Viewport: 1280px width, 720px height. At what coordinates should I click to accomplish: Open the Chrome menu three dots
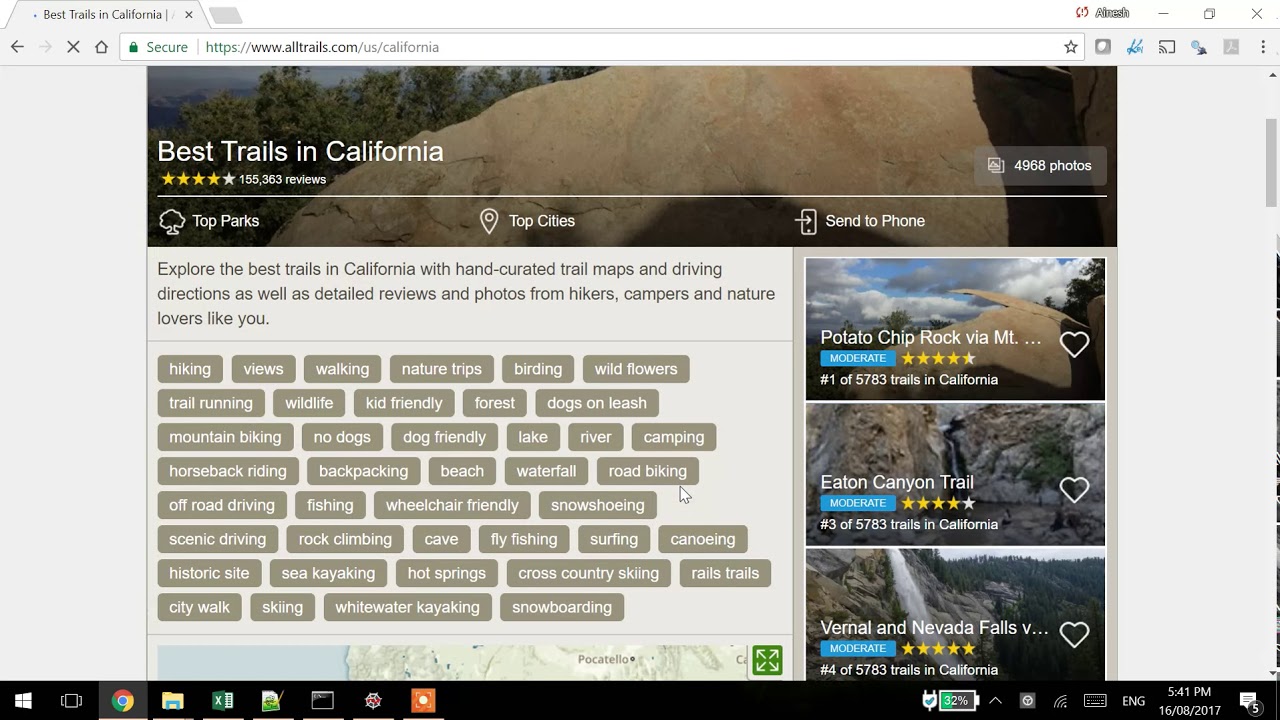tap(1263, 47)
